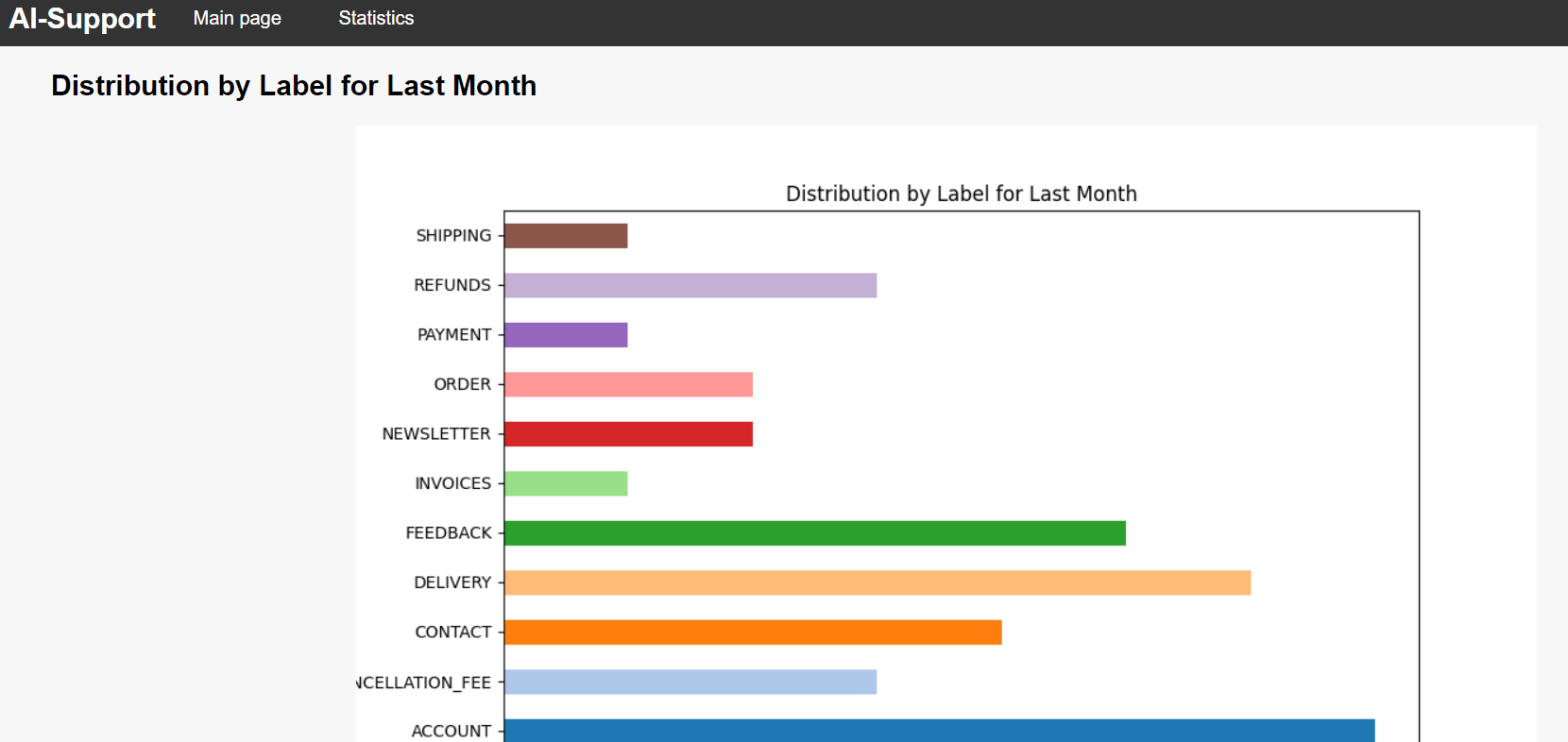Click the DELIVERY axis label
Image resolution: width=1568 pixels, height=742 pixels.
(x=452, y=582)
